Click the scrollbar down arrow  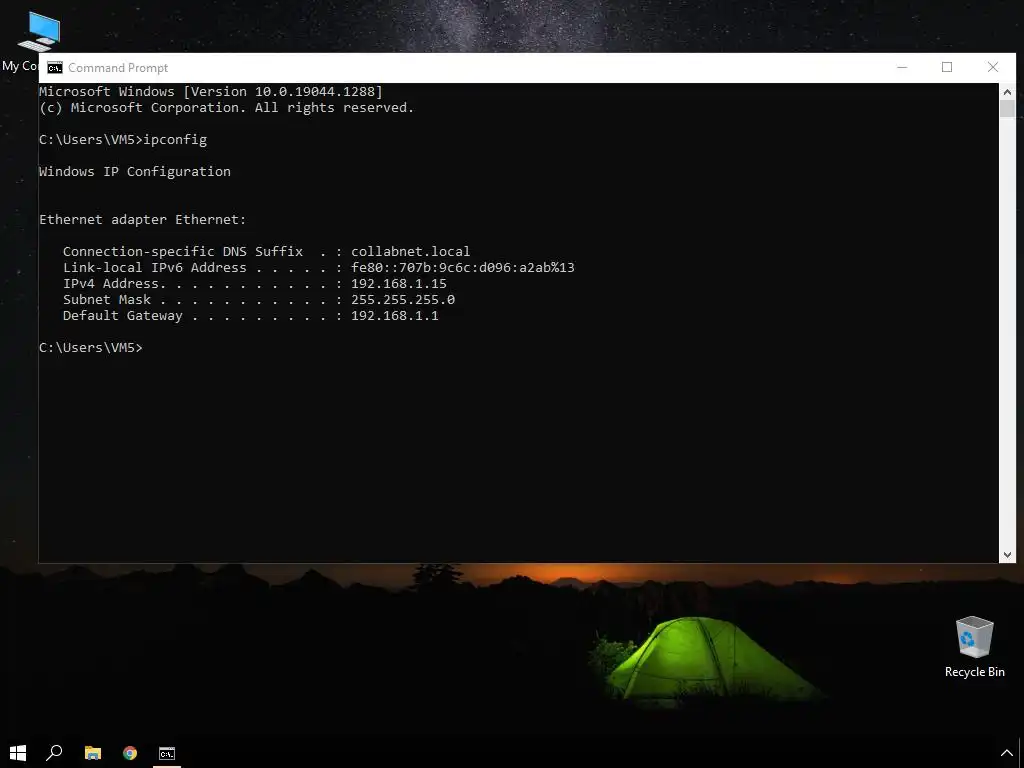(1007, 554)
